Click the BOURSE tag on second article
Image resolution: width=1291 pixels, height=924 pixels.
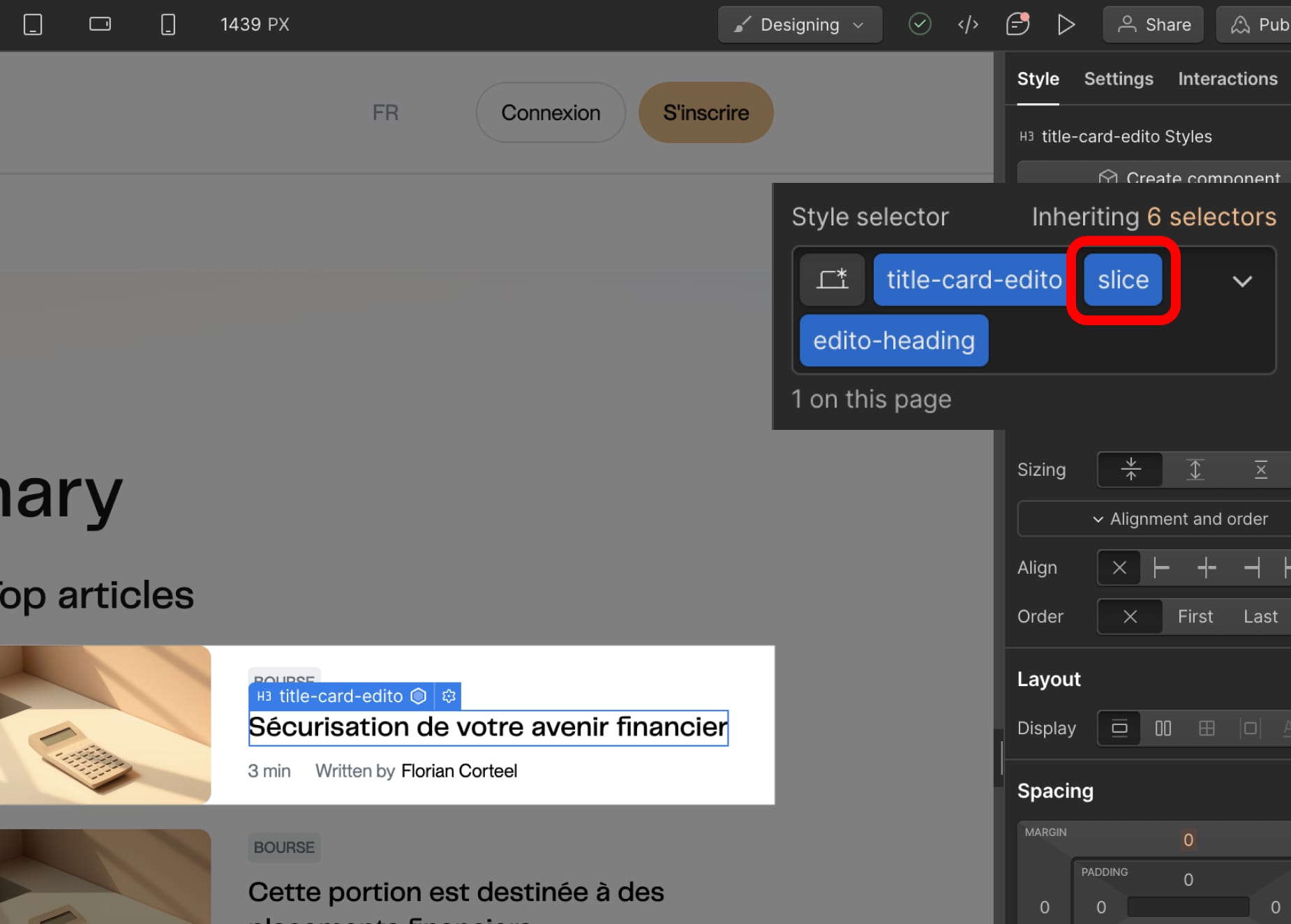pos(284,847)
